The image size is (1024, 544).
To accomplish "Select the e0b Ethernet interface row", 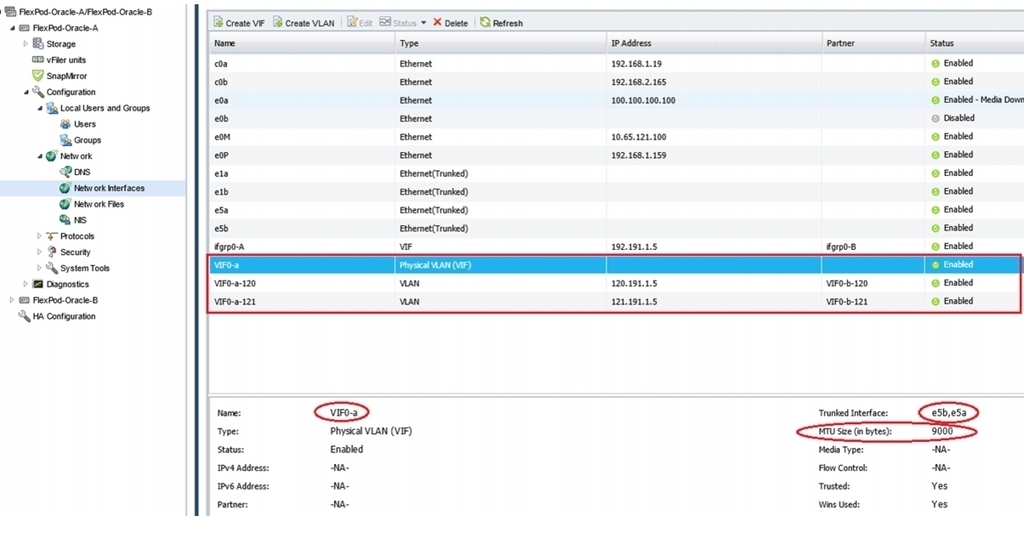I will [615, 118].
